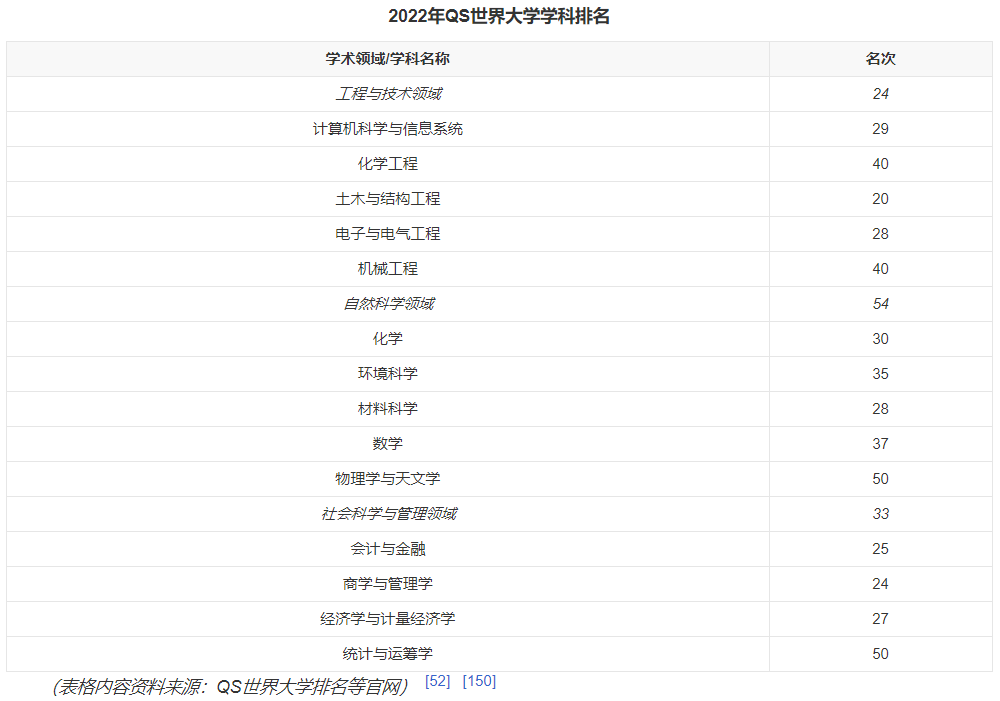The image size is (1000, 701).
Task: Click the title 2022年QS世界大学学科排名
Action: pos(499,16)
